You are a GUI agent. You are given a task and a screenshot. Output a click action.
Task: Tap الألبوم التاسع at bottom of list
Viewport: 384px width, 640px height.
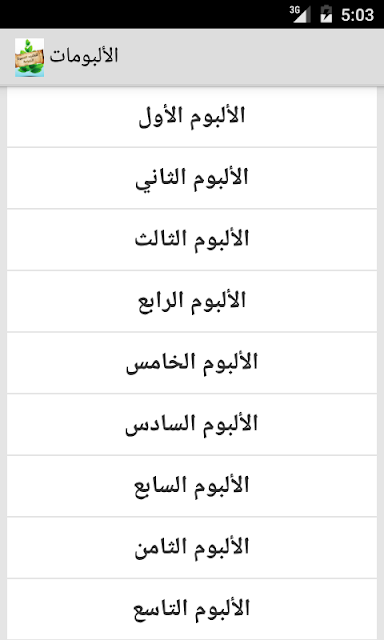(x=192, y=609)
